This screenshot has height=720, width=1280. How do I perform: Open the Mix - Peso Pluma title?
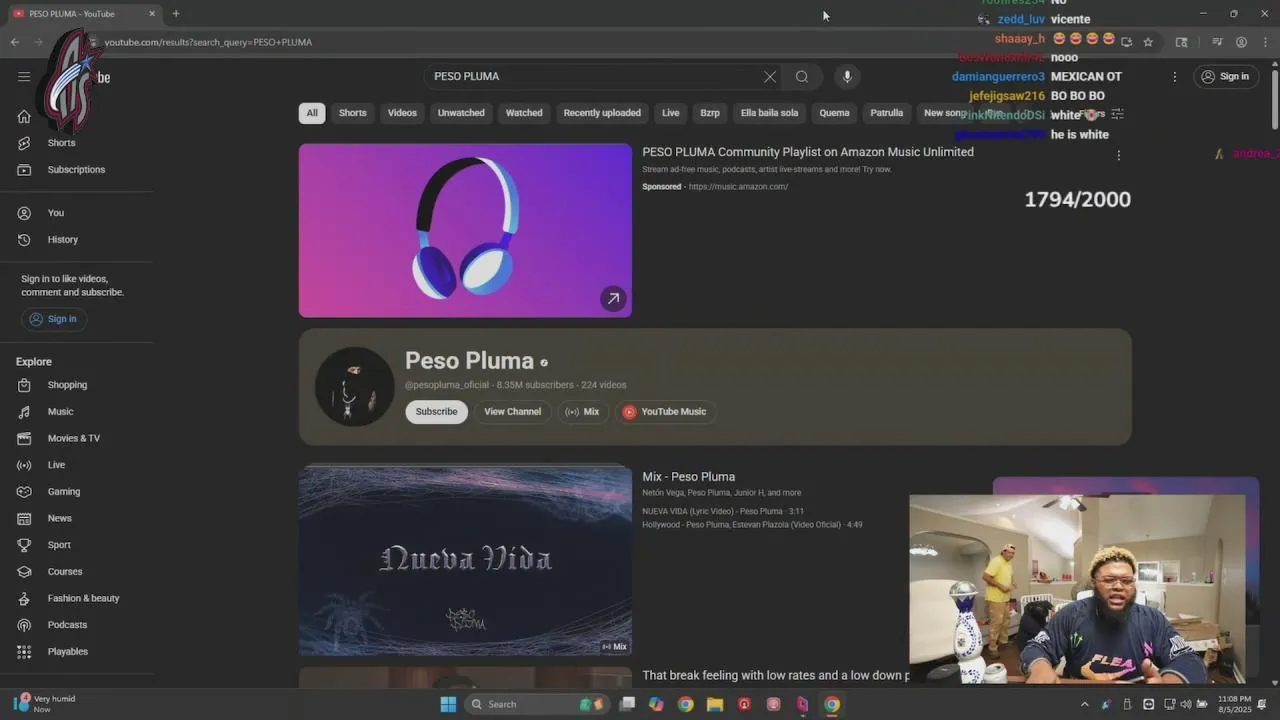point(688,477)
